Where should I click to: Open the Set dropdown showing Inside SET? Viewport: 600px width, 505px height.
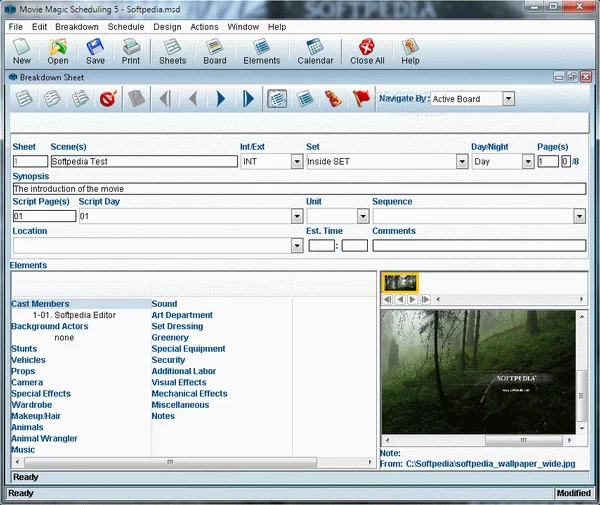point(462,161)
